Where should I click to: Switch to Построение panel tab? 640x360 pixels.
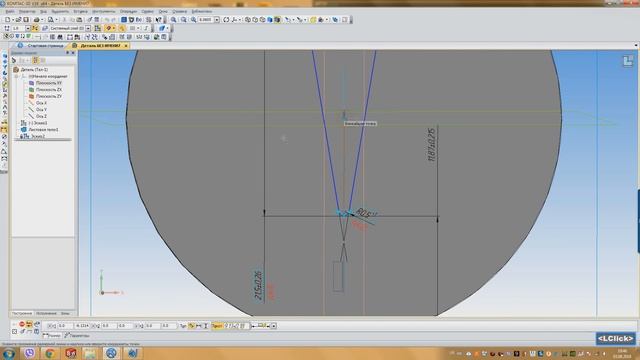(x=22, y=313)
